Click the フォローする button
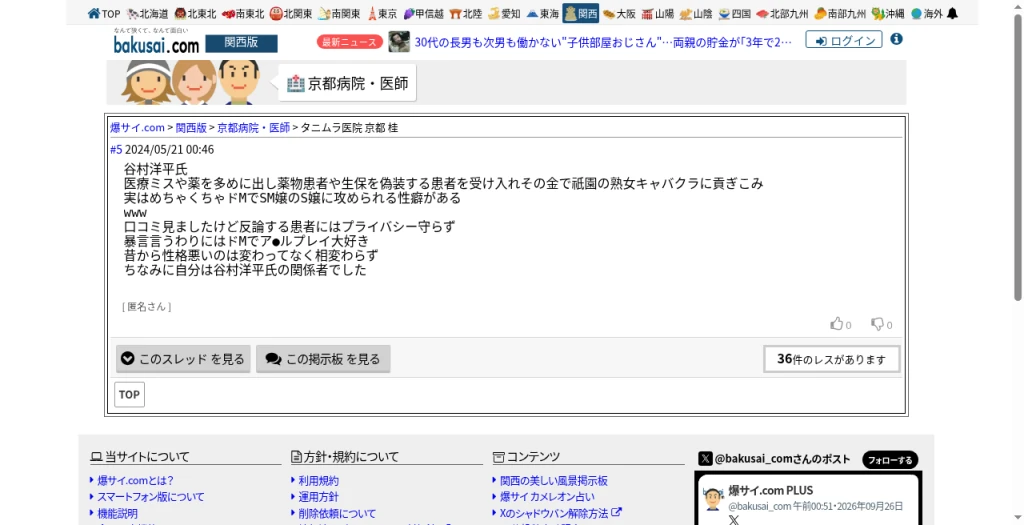 (890, 460)
